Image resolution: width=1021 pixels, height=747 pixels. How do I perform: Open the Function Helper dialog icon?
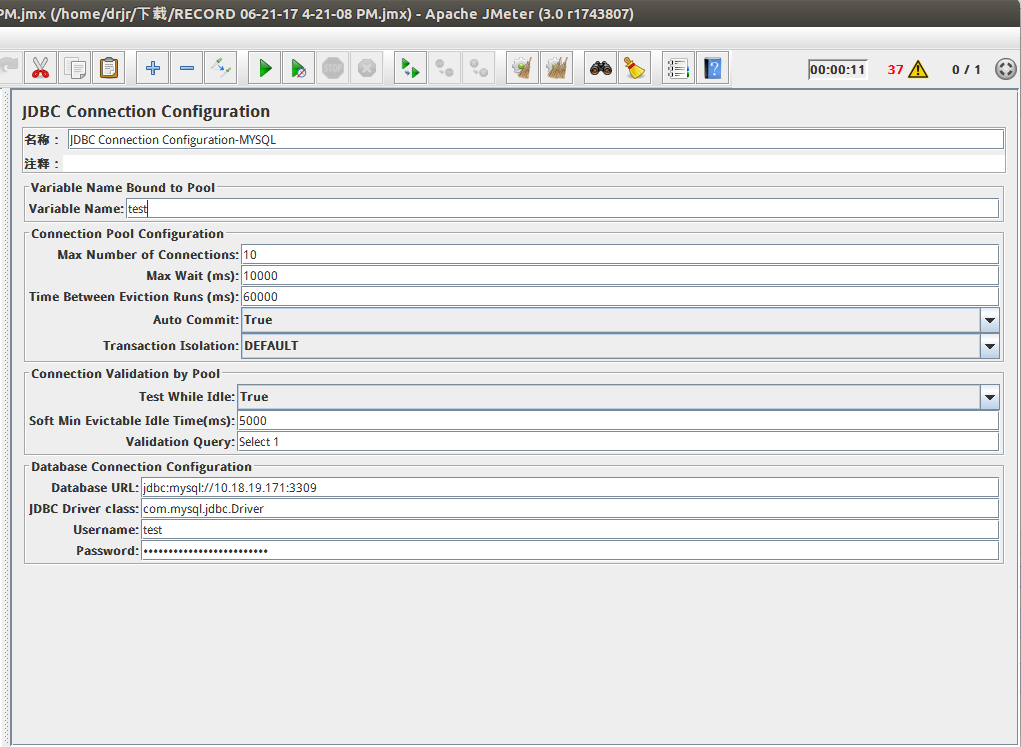[x=679, y=68]
